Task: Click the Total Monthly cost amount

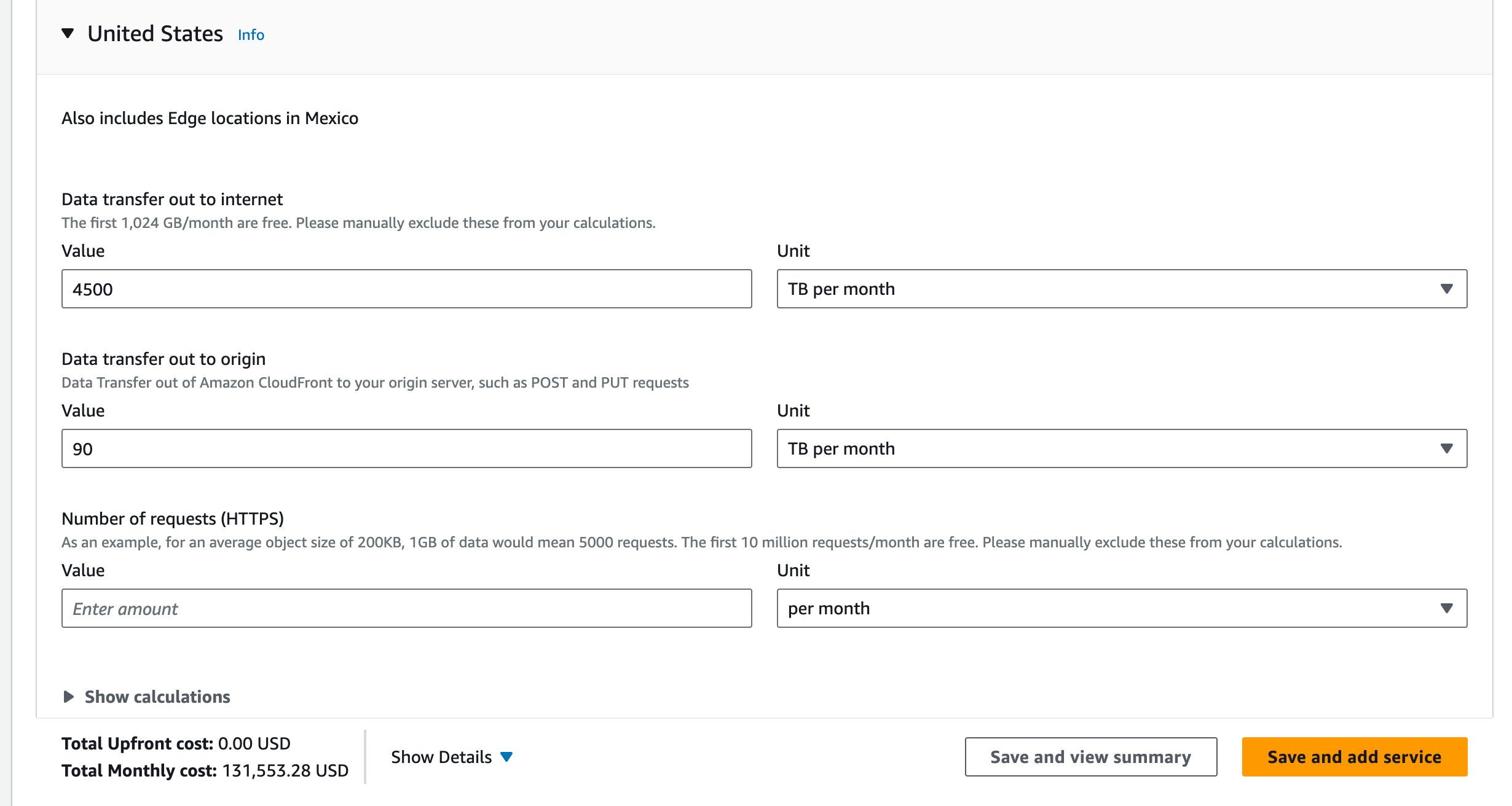Action: (x=285, y=770)
